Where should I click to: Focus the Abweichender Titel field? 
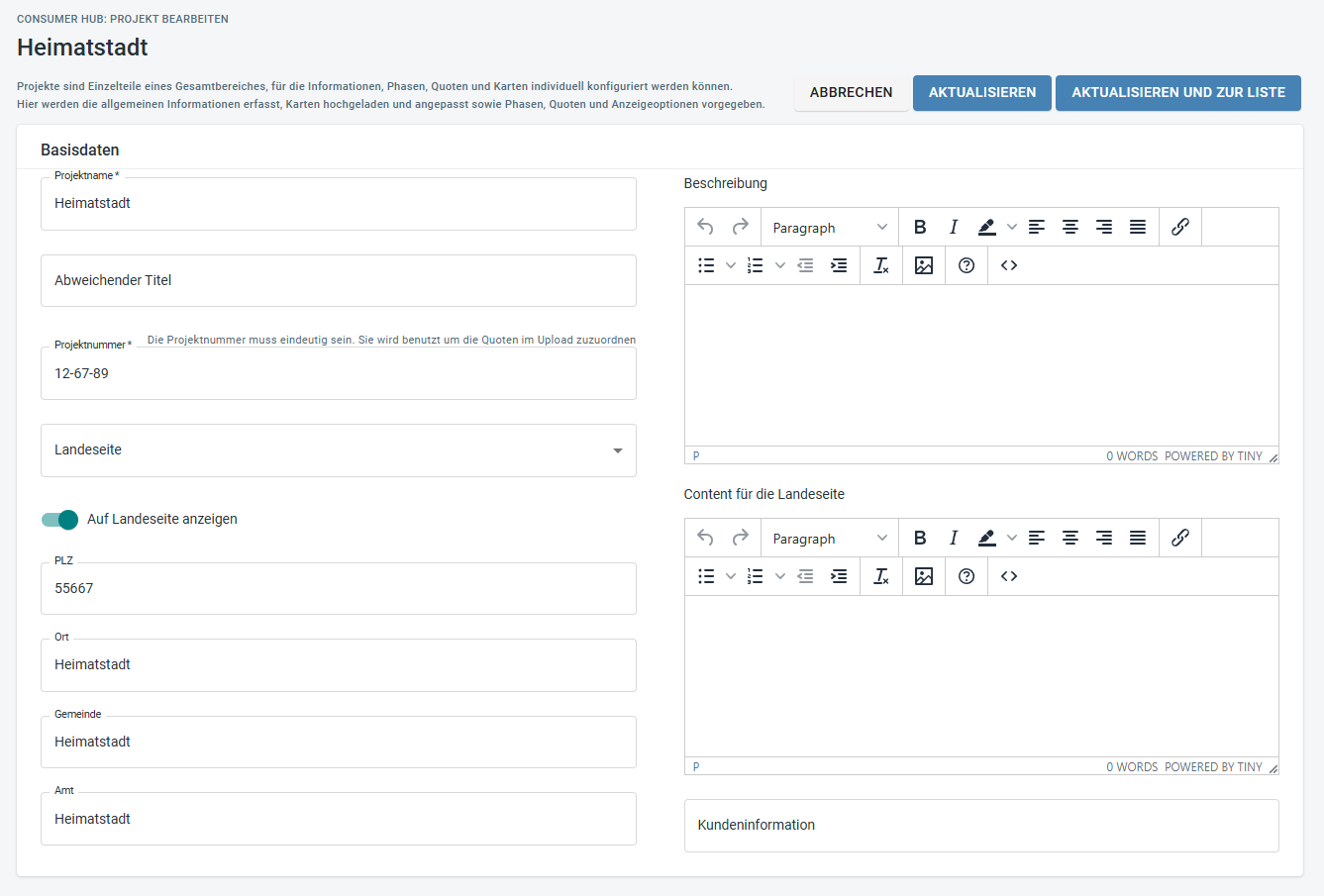(339, 280)
